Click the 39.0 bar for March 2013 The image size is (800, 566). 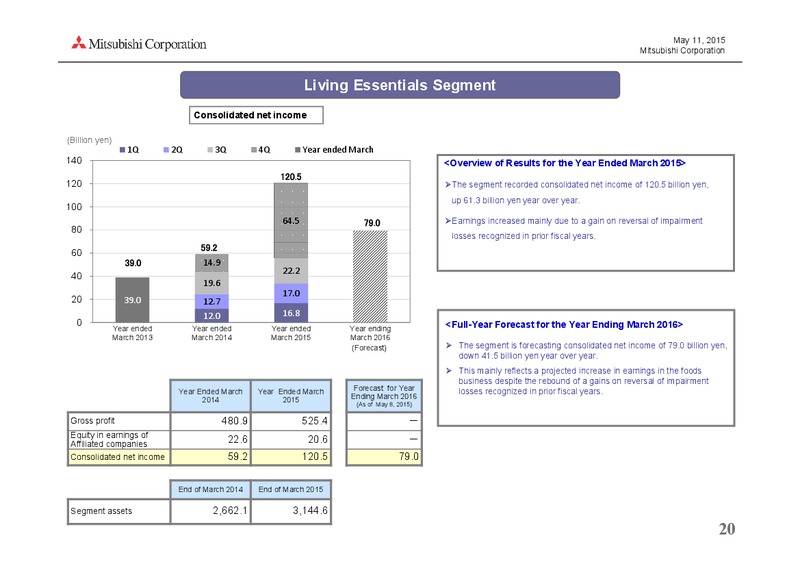tap(133, 300)
